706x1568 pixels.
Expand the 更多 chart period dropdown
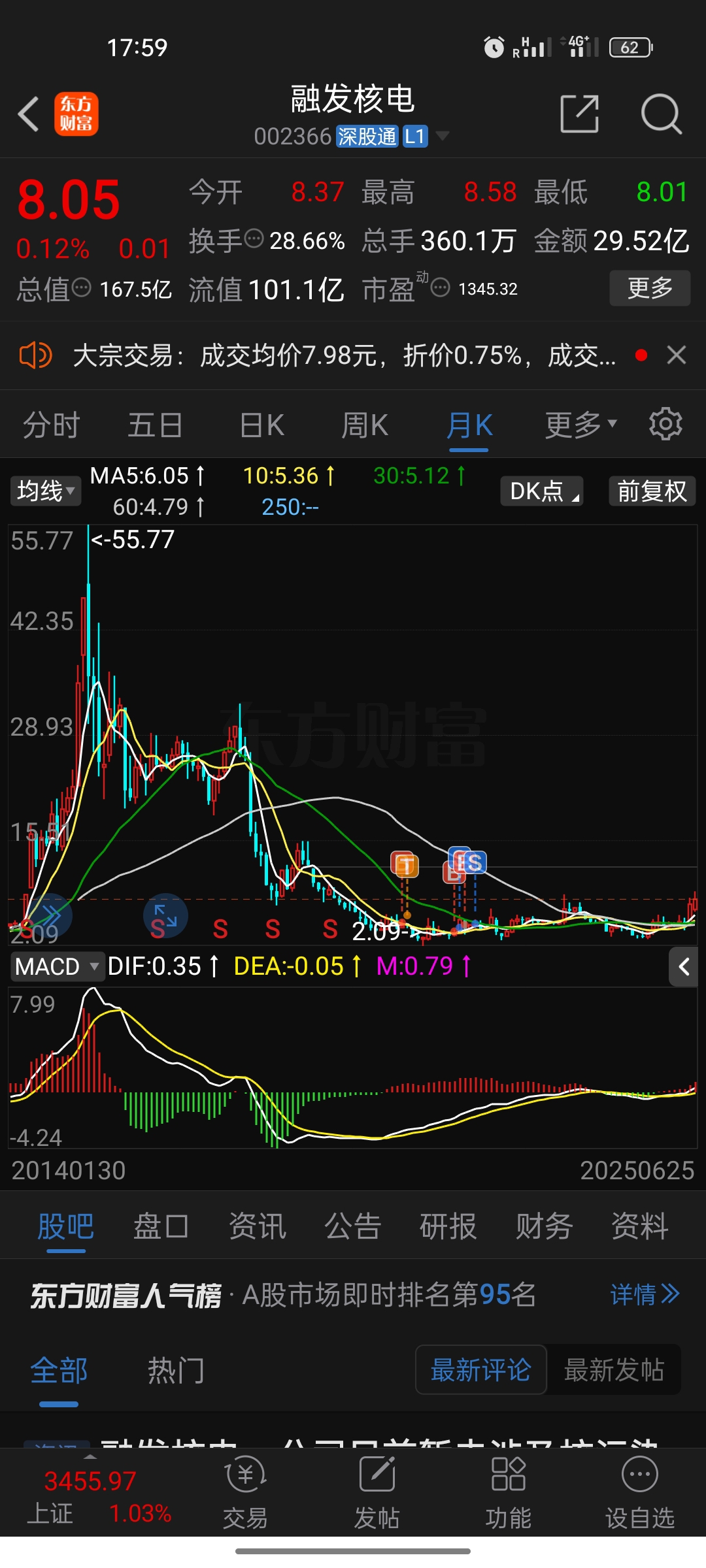click(x=580, y=425)
